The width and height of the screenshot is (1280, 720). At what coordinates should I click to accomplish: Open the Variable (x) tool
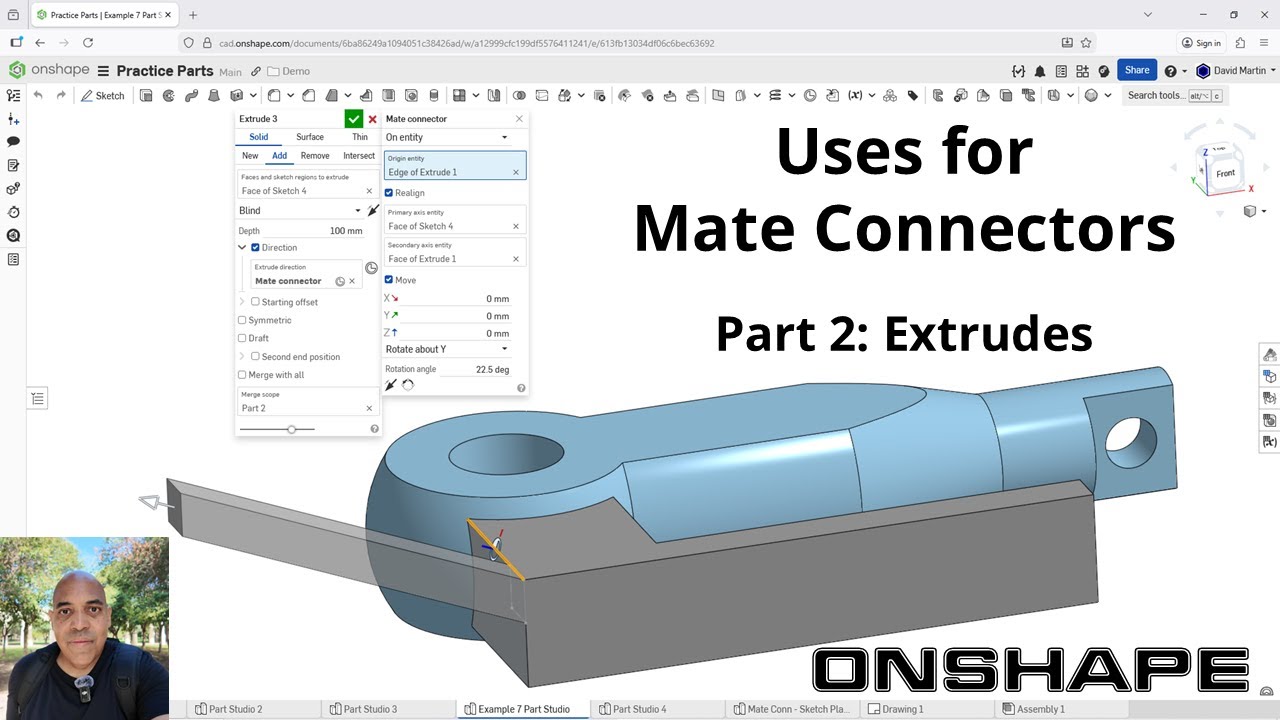855,96
